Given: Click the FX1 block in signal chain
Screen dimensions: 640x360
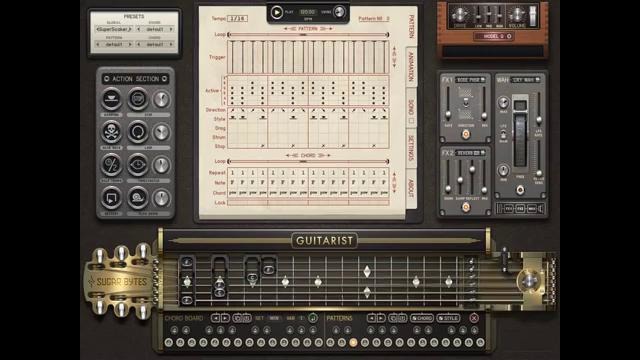Looking at the screenshot, I should [x=509, y=209].
